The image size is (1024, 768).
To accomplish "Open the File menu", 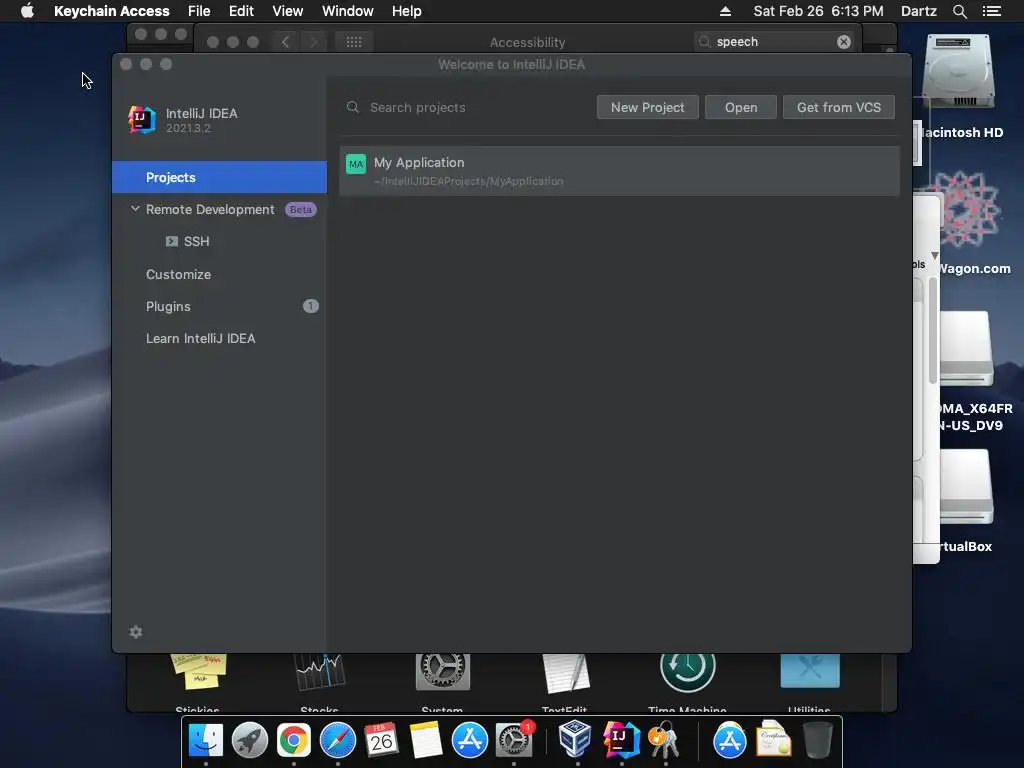I will [199, 11].
